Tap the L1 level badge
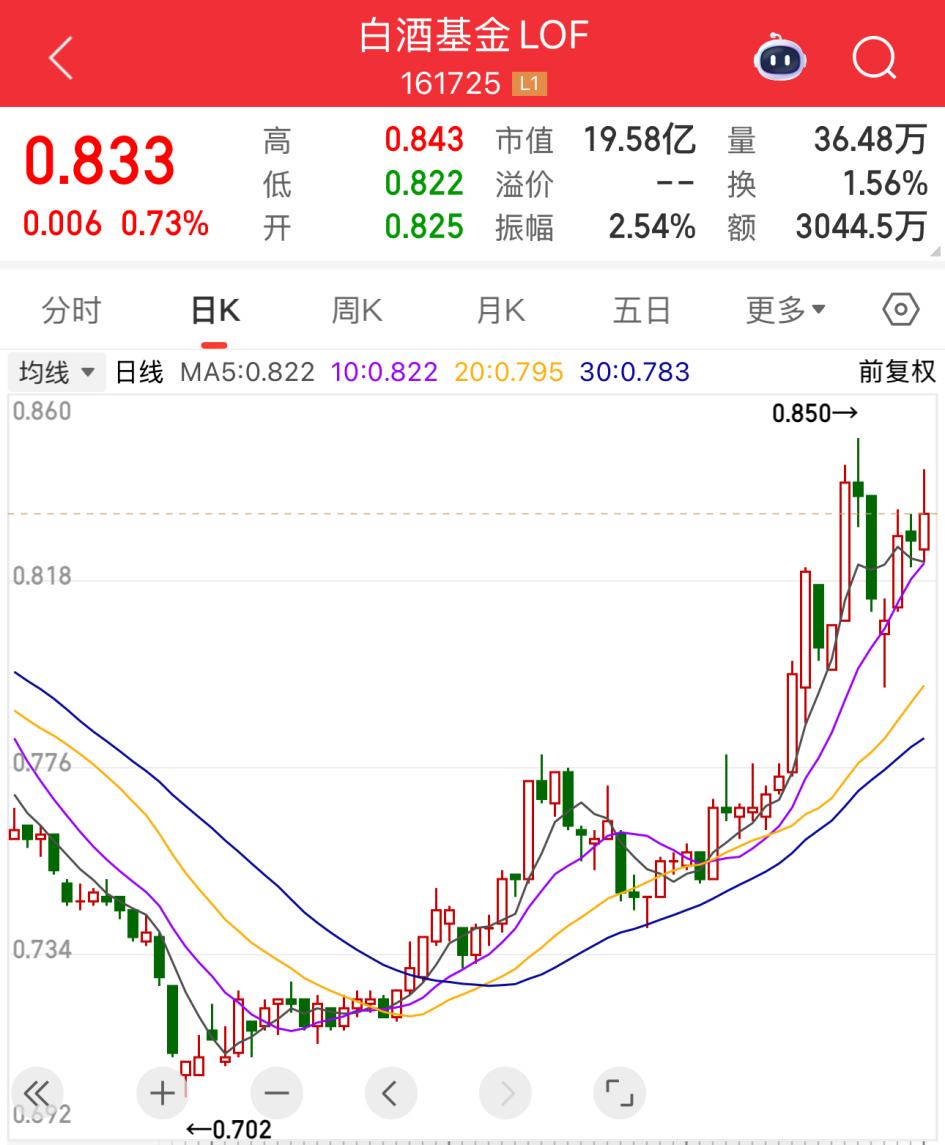 (x=529, y=84)
